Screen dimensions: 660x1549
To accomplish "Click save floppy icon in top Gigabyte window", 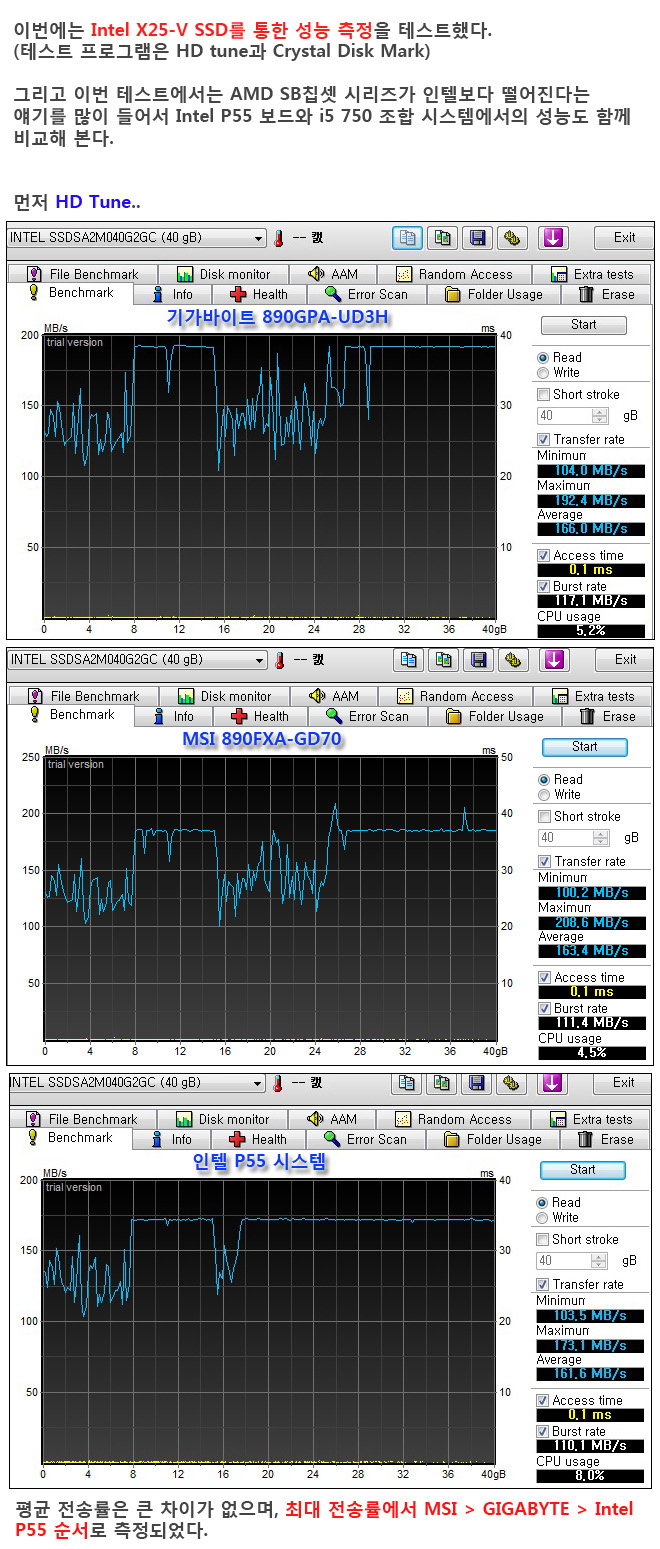I will 478,238.
